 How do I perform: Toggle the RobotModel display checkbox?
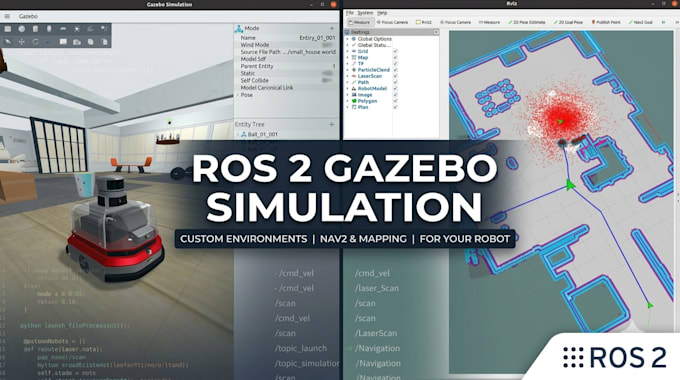point(395,88)
